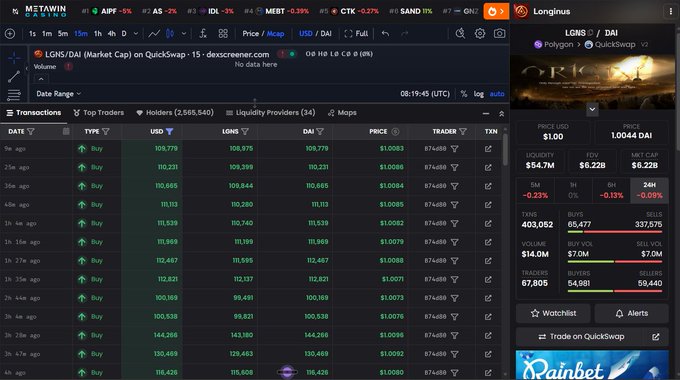This screenshot has height=380, width=680.
Task: Open the three-dot menu beside Longinus
Action: pos(670,11)
